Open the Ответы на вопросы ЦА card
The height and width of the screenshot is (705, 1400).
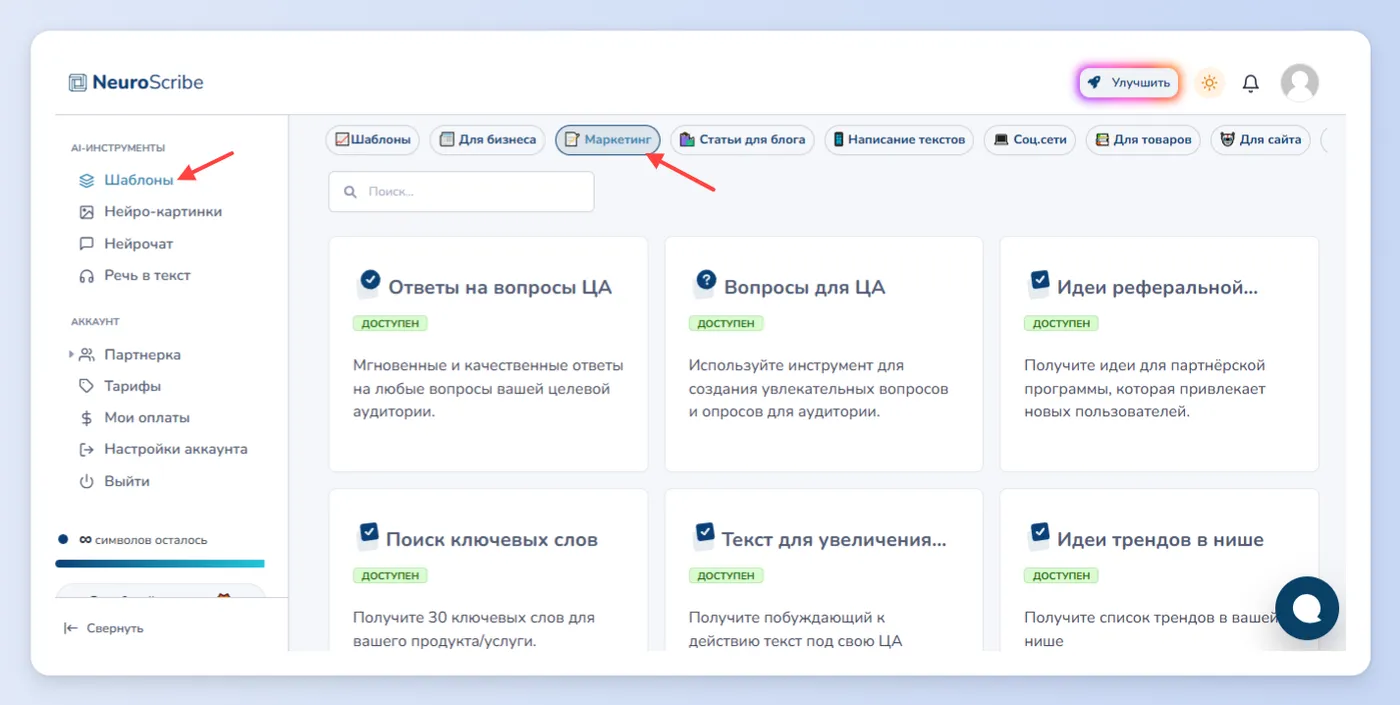click(x=488, y=354)
